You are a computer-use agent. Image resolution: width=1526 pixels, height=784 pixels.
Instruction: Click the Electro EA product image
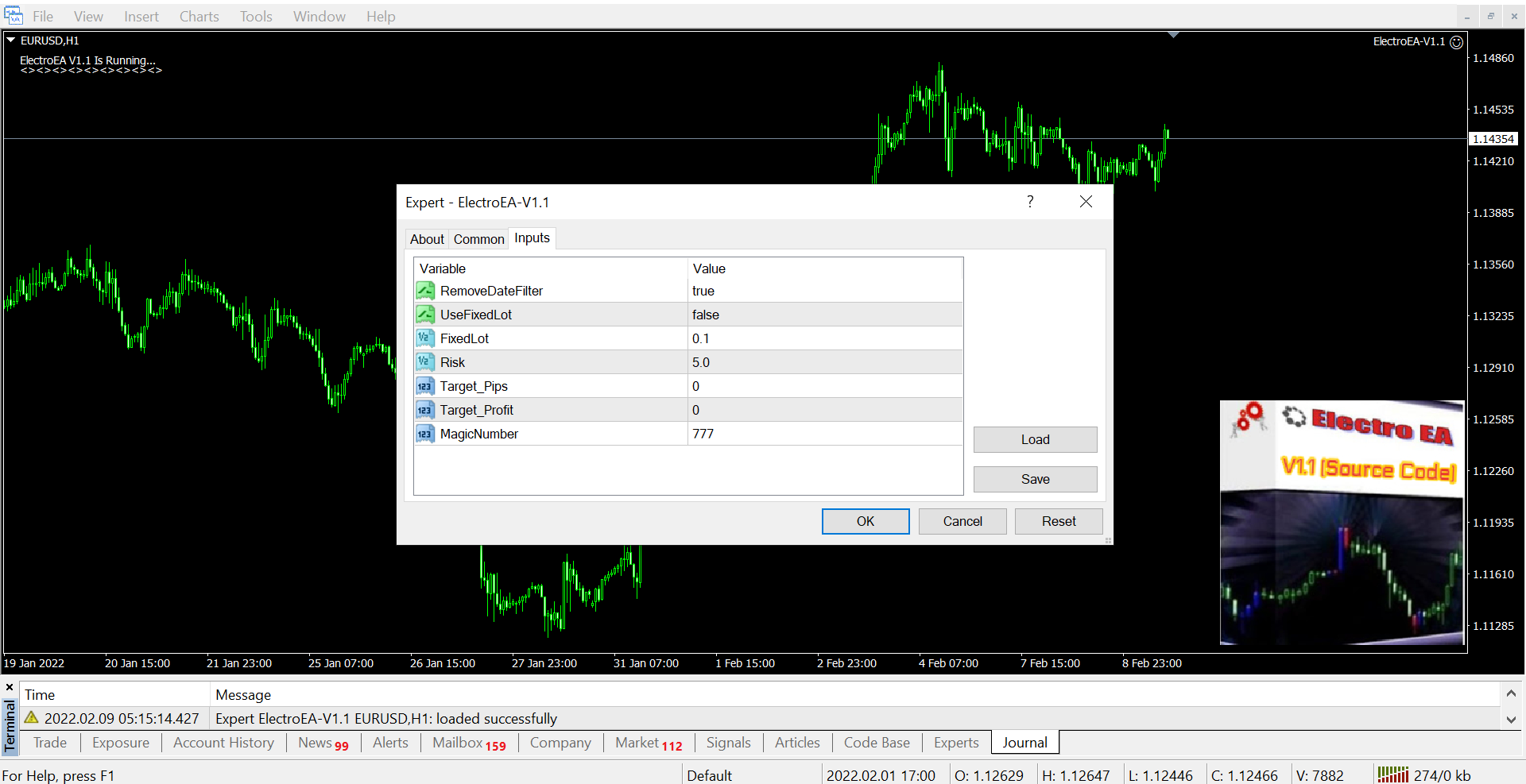pyautogui.click(x=1342, y=522)
